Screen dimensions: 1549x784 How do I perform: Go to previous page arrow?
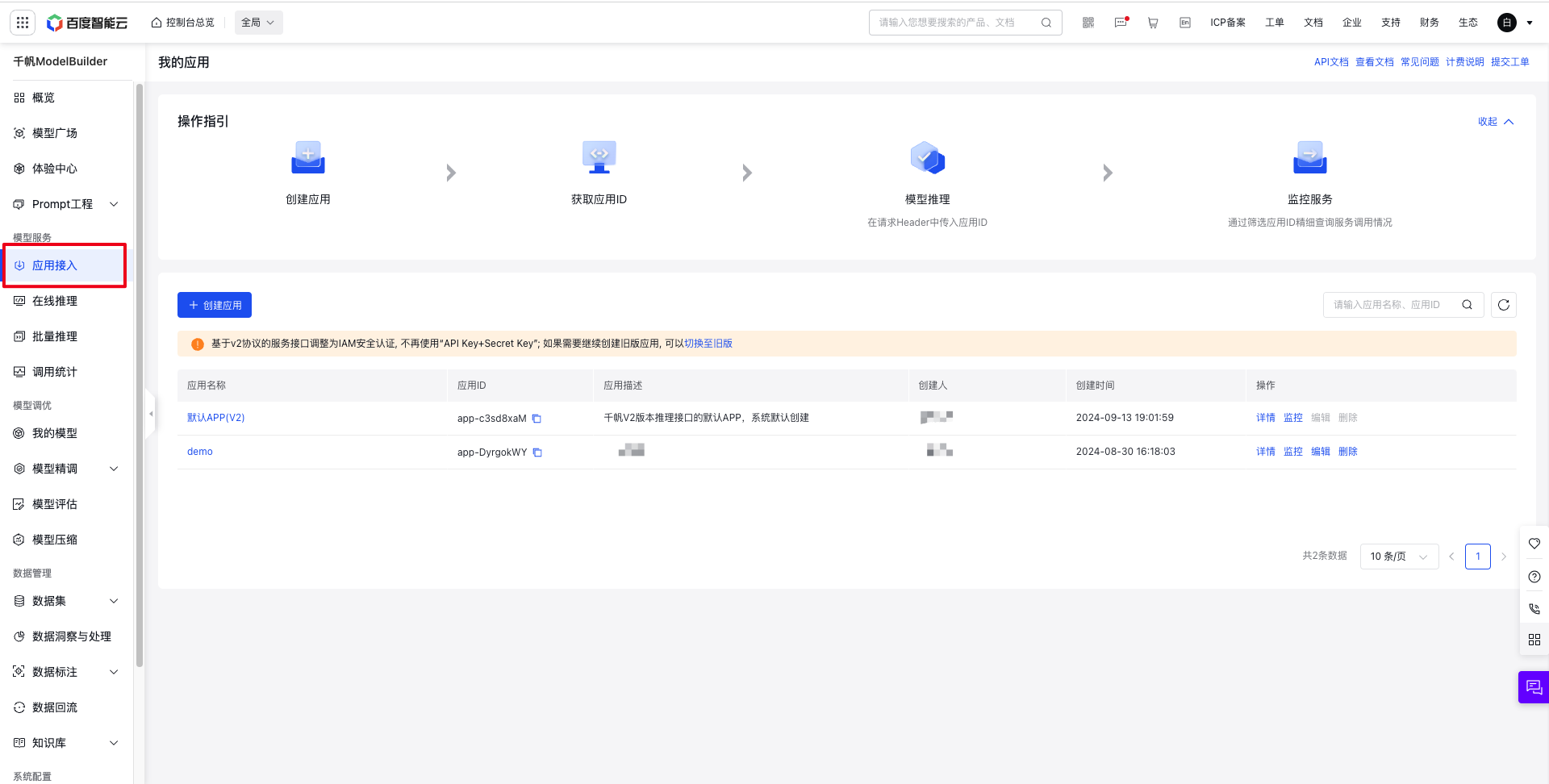click(1451, 557)
